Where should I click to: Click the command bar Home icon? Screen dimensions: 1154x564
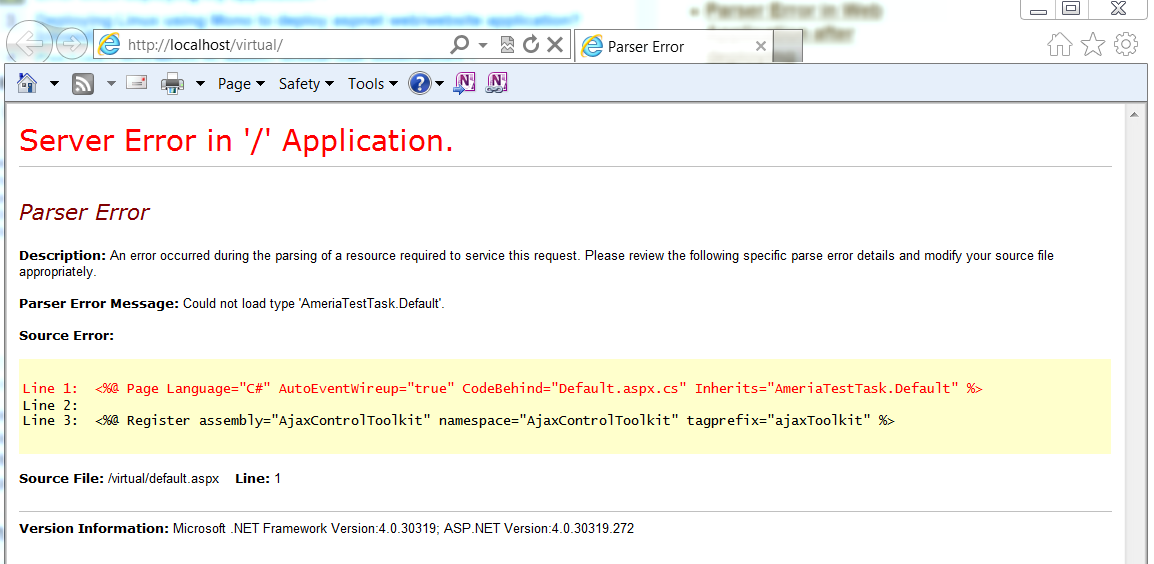tap(27, 83)
